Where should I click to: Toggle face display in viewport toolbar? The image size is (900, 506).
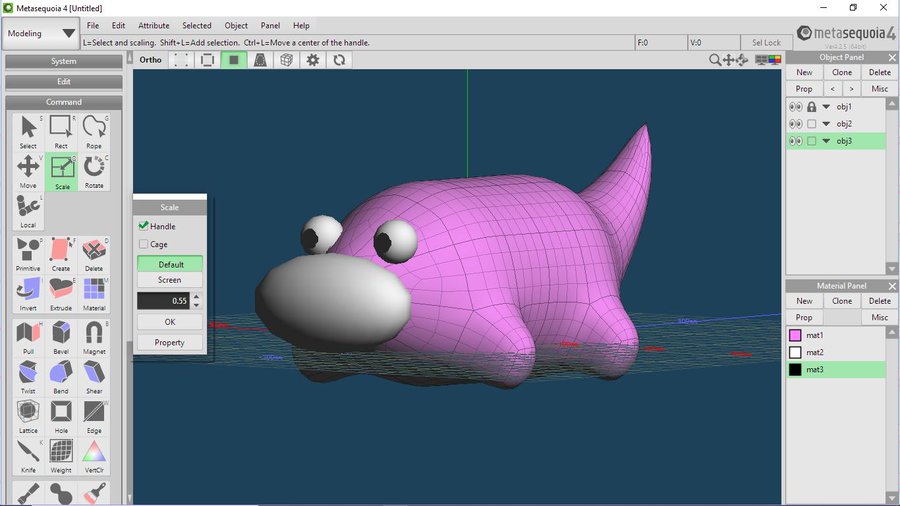(x=234, y=60)
